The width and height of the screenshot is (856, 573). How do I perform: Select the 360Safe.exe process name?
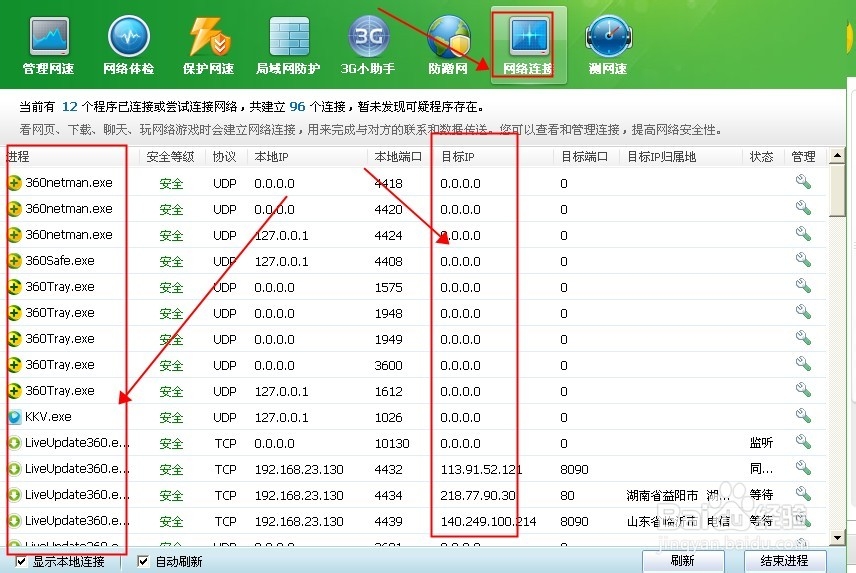(60, 261)
